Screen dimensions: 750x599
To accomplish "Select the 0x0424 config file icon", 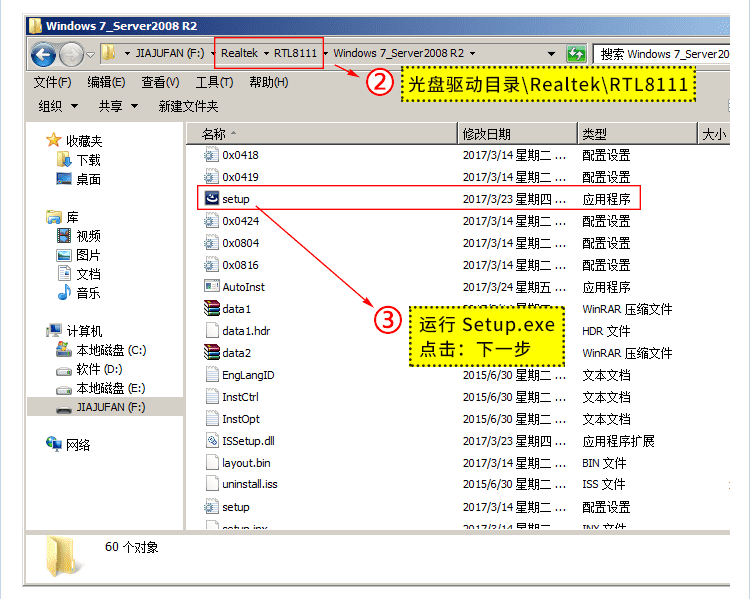I will tap(211, 221).
